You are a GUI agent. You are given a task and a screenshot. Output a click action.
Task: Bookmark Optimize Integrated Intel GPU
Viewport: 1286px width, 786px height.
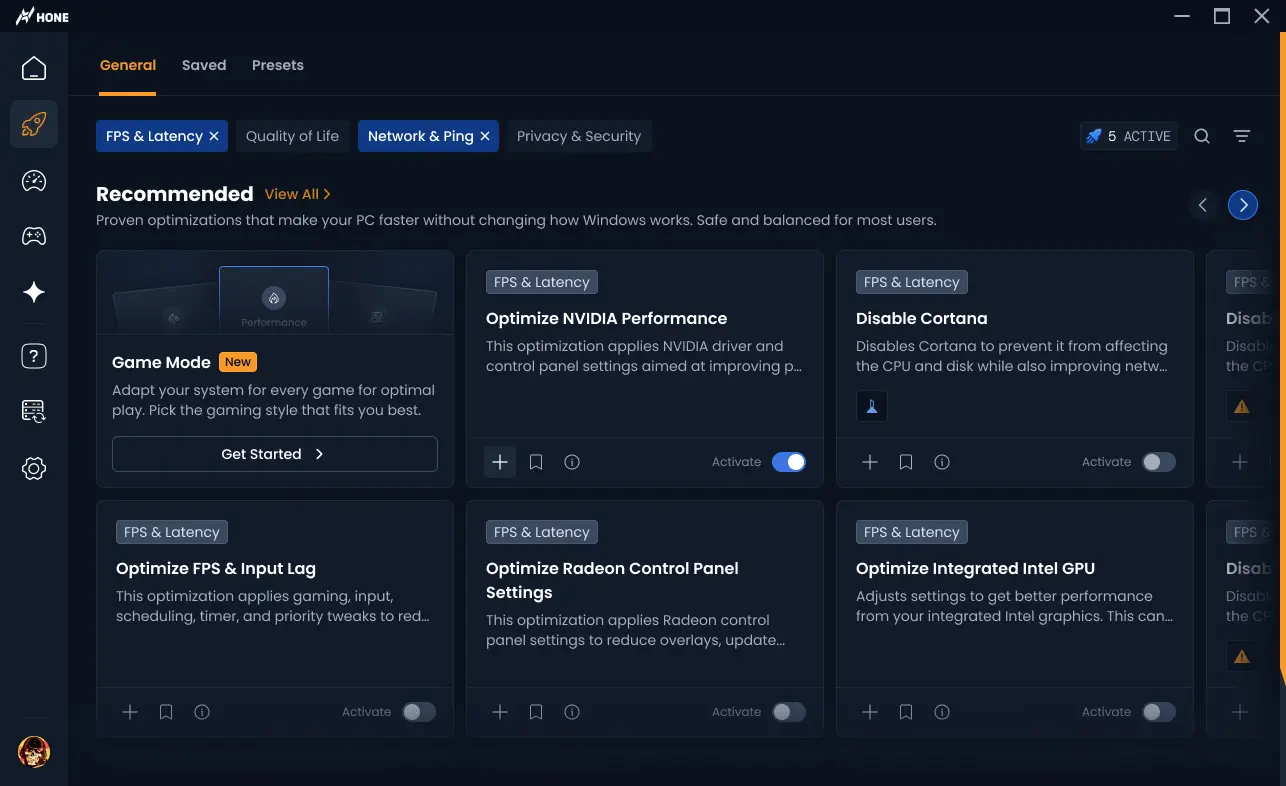[906, 712]
